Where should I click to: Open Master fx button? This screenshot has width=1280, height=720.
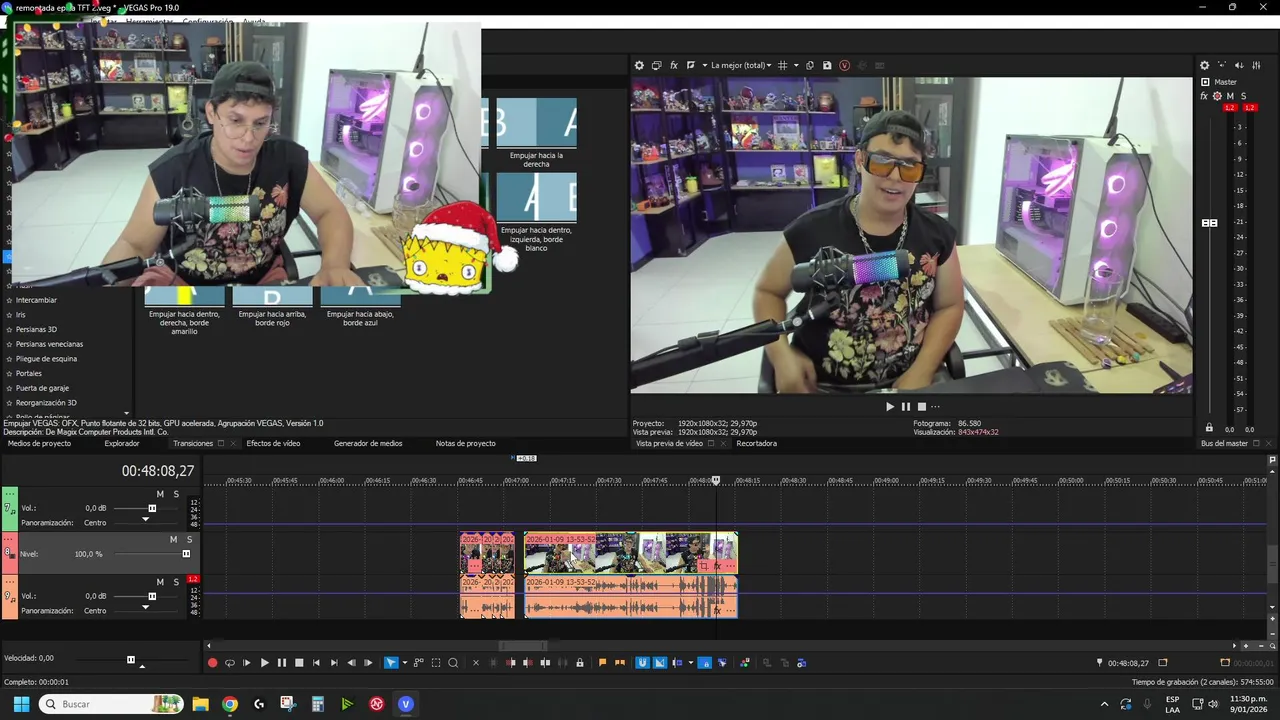(x=1204, y=96)
